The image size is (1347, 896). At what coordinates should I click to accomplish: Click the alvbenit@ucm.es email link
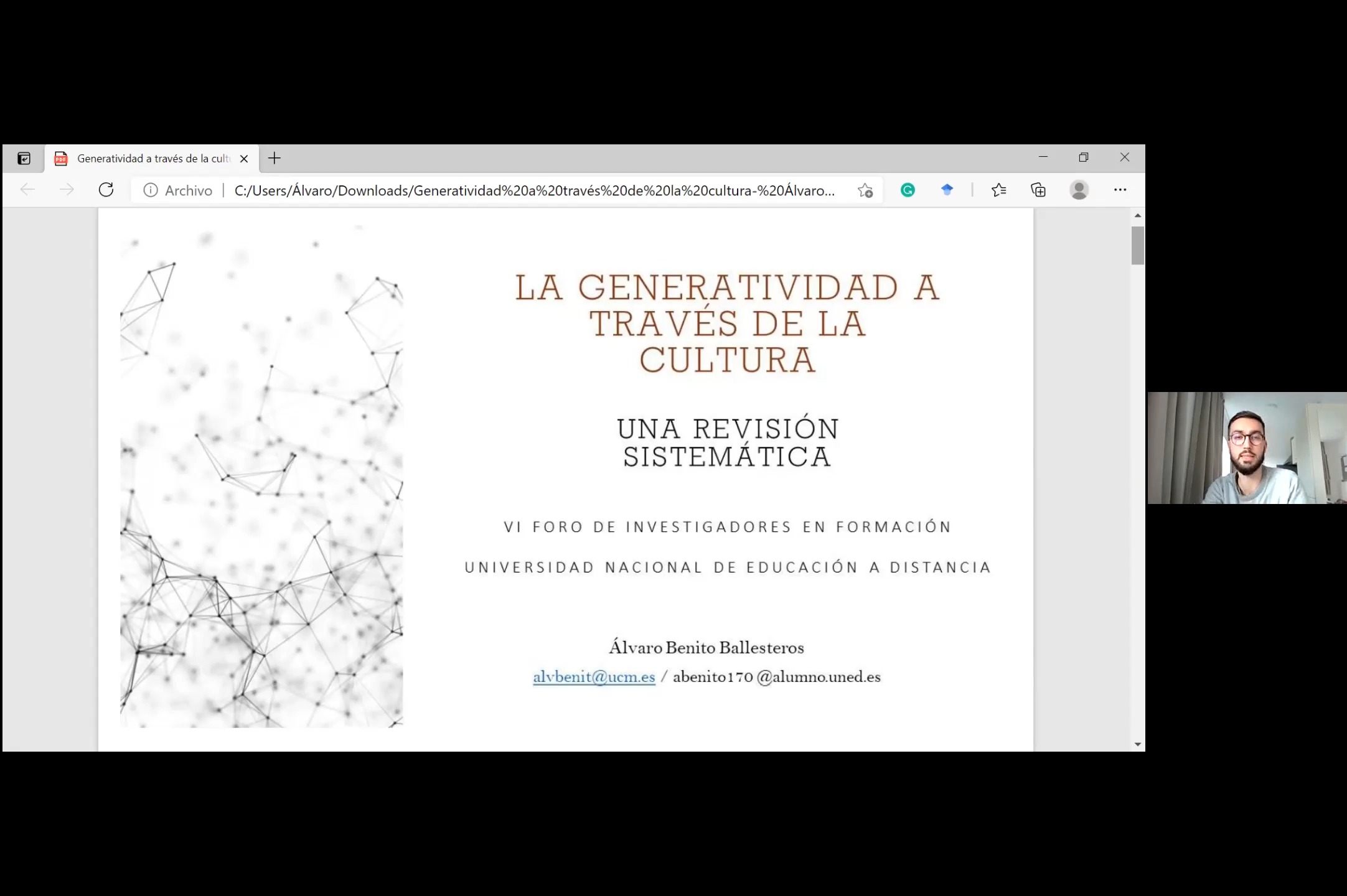click(594, 677)
